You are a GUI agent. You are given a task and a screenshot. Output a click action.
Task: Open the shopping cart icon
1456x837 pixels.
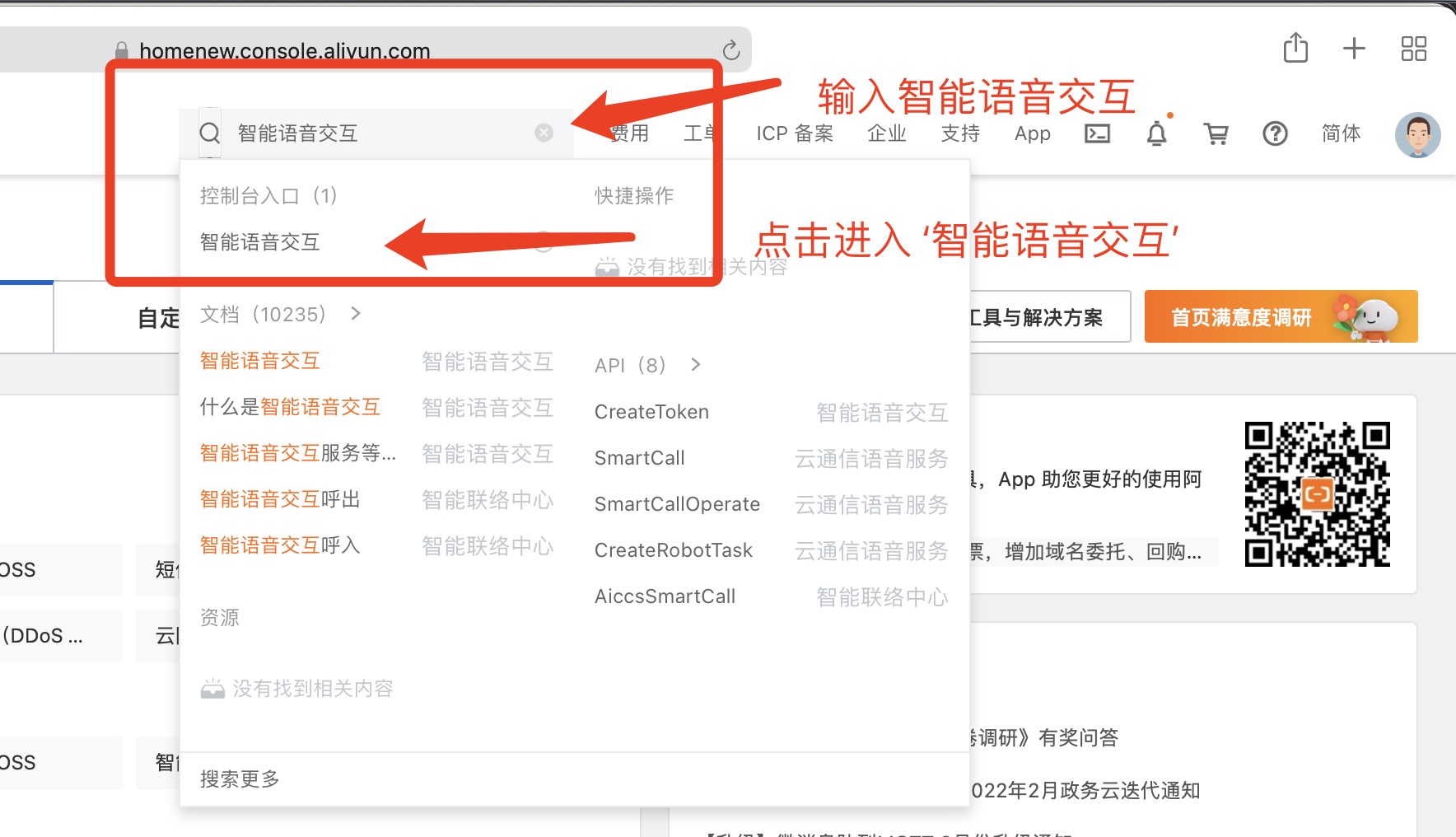coord(1216,133)
